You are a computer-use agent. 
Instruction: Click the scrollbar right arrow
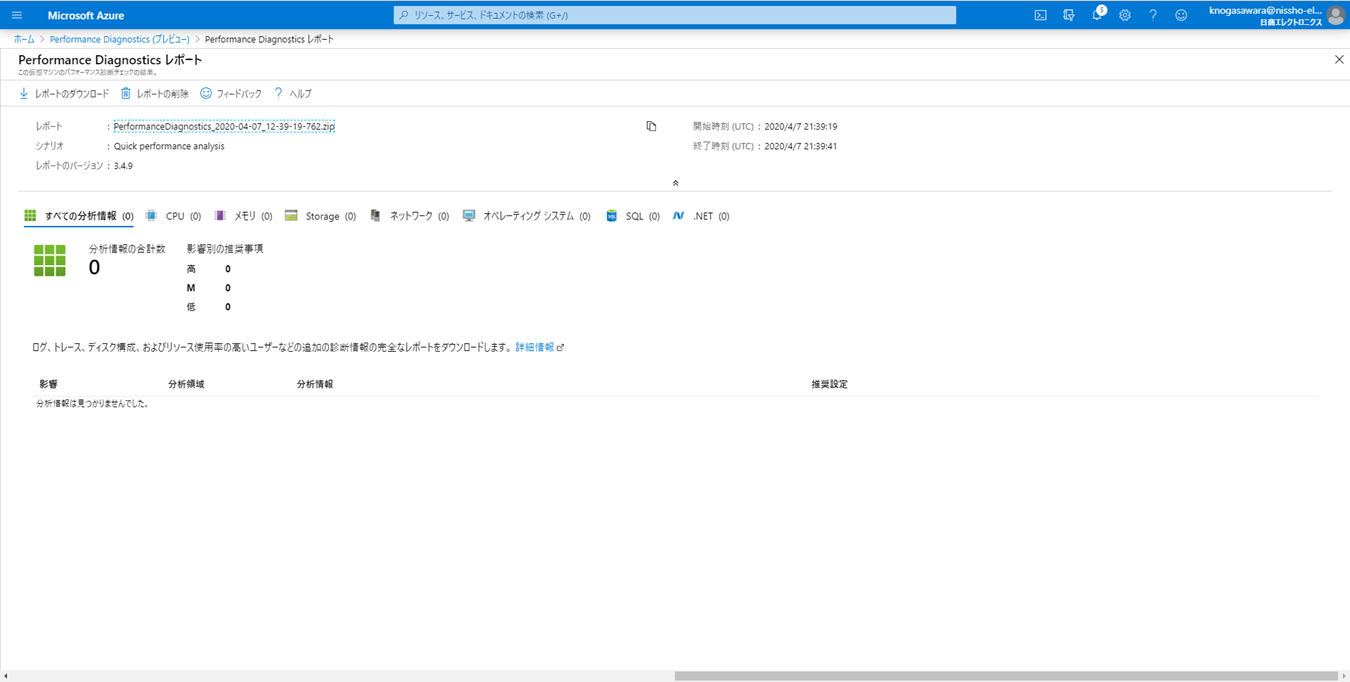[1344, 676]
